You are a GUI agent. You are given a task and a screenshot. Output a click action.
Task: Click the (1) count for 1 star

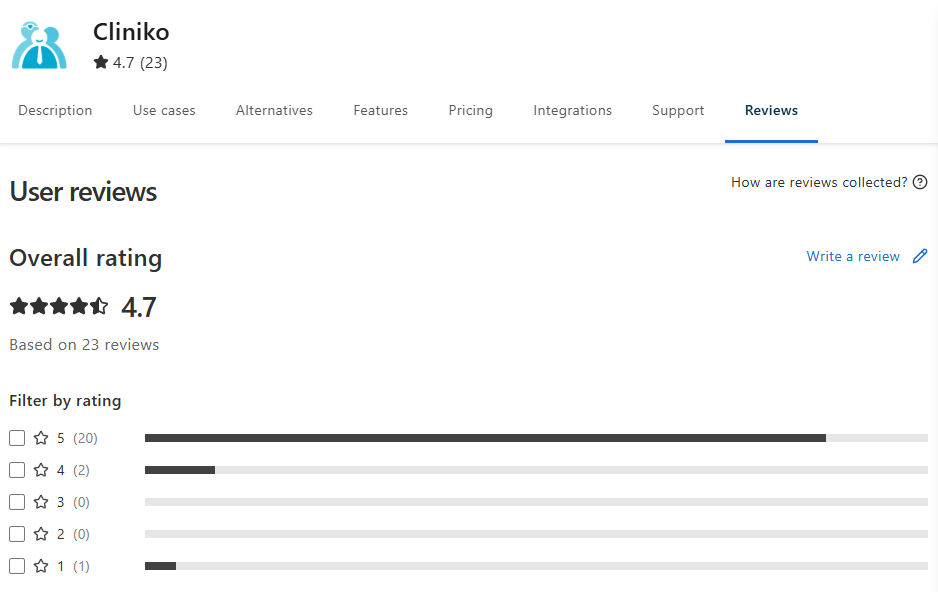pyautogui.click(x=81, y=566)
